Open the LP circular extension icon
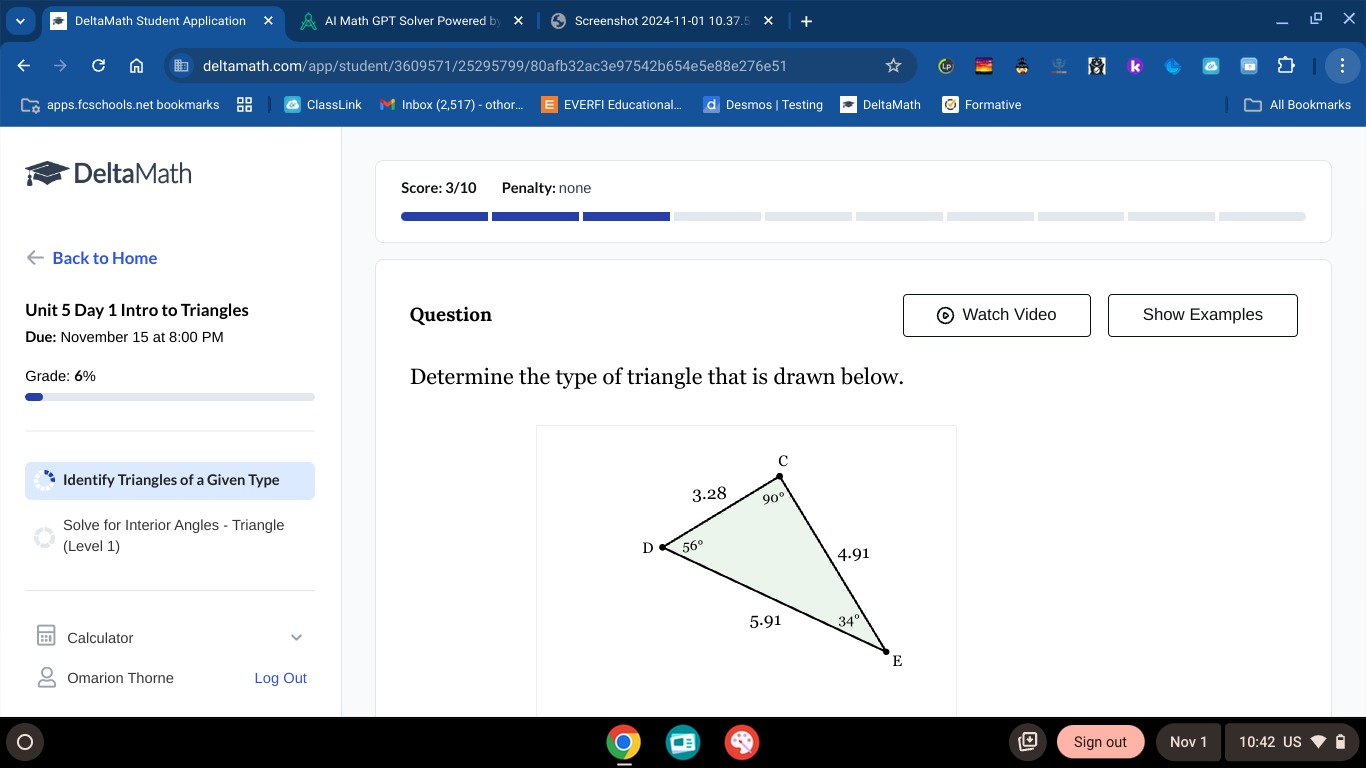Image resolution: width=1366 pixels, height=768 pixels. pos(946,66)
